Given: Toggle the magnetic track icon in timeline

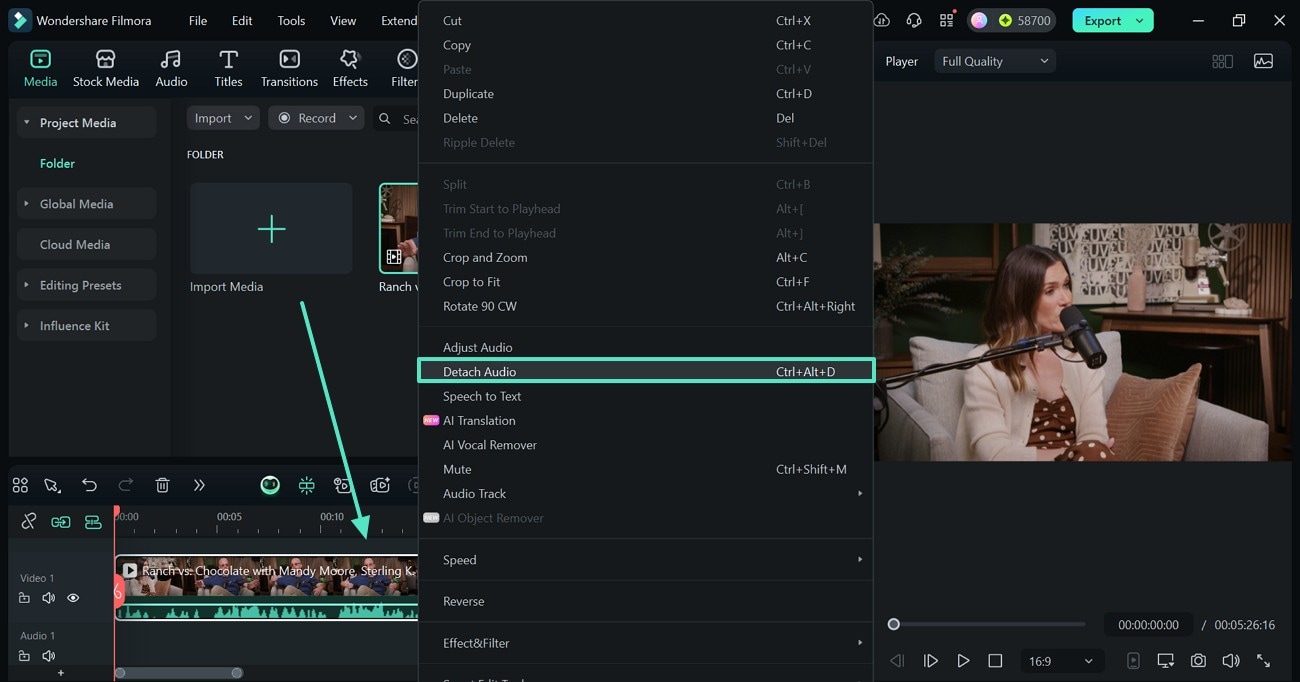Looking at the screenshot, I should [x=93, y=521].
